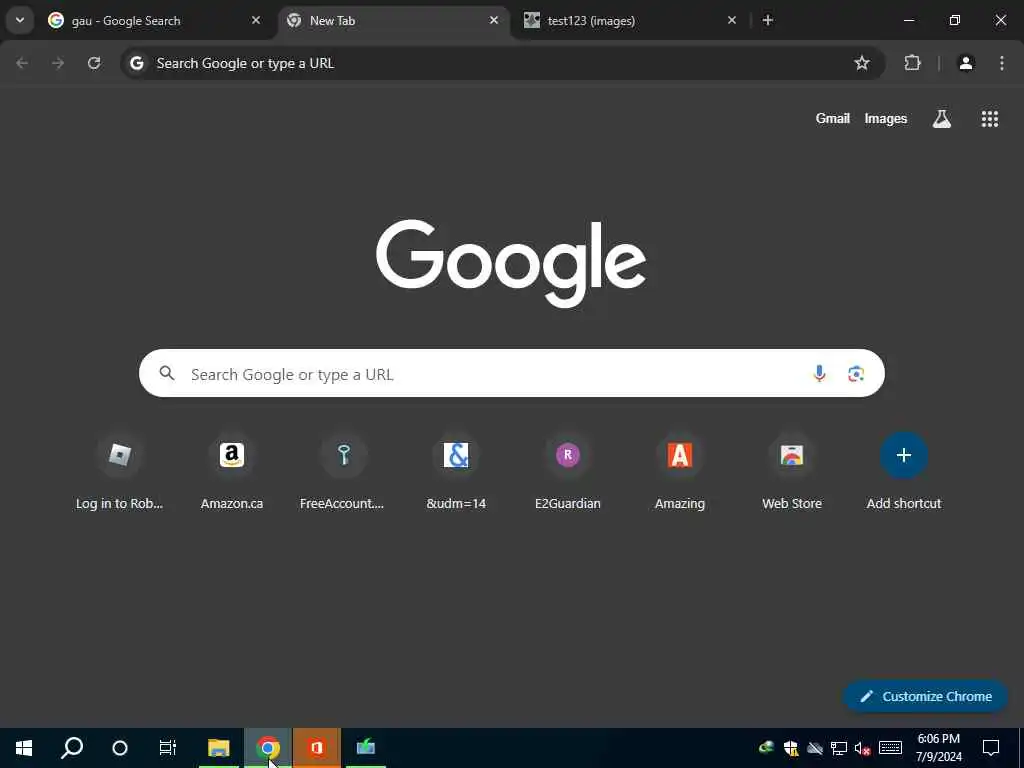Open the Log in to Rob... shortcut
The image size is (1024, 768).
[120, 473]
